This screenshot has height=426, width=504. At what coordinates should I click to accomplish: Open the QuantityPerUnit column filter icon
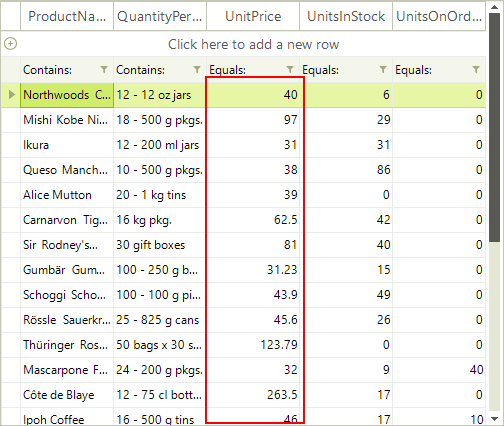point(197,69)
